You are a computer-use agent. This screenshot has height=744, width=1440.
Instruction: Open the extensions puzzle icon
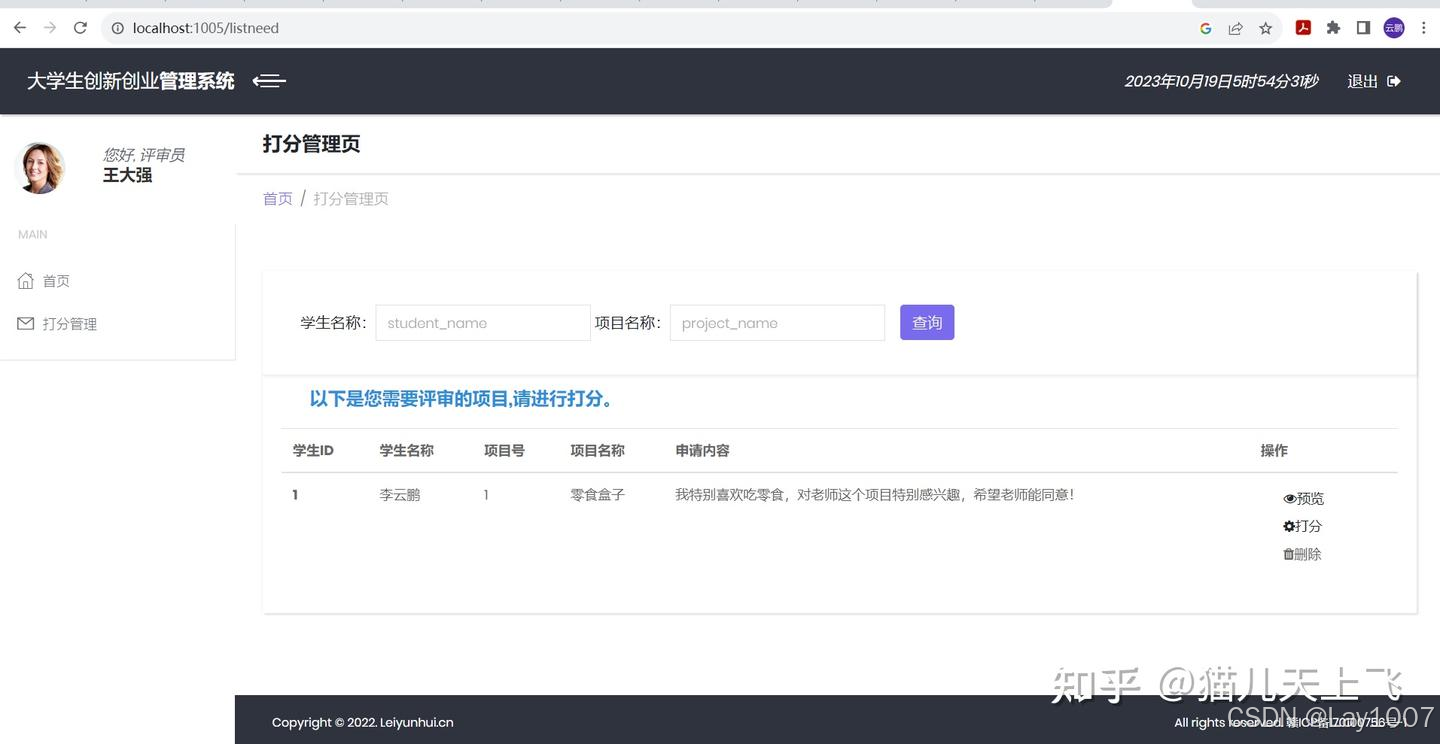pyautogui.click(x=1333, y=28)
